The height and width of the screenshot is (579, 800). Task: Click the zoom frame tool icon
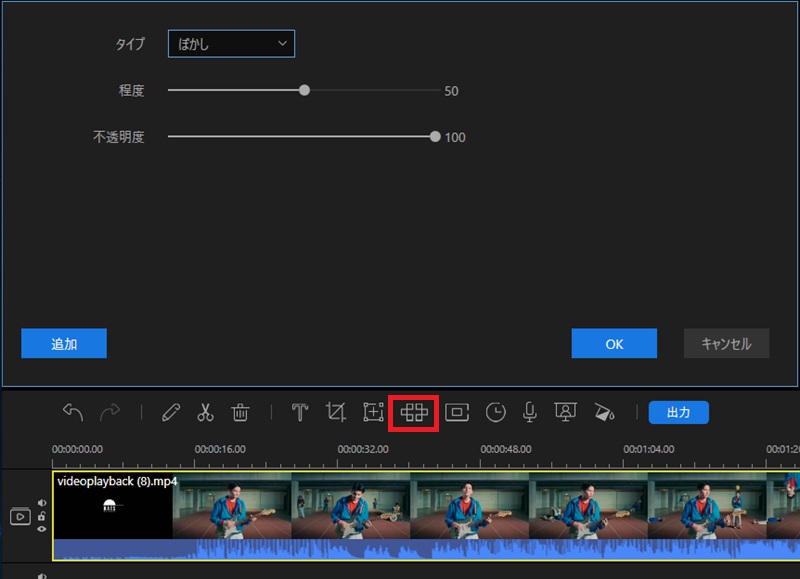(x=373, y=412)
